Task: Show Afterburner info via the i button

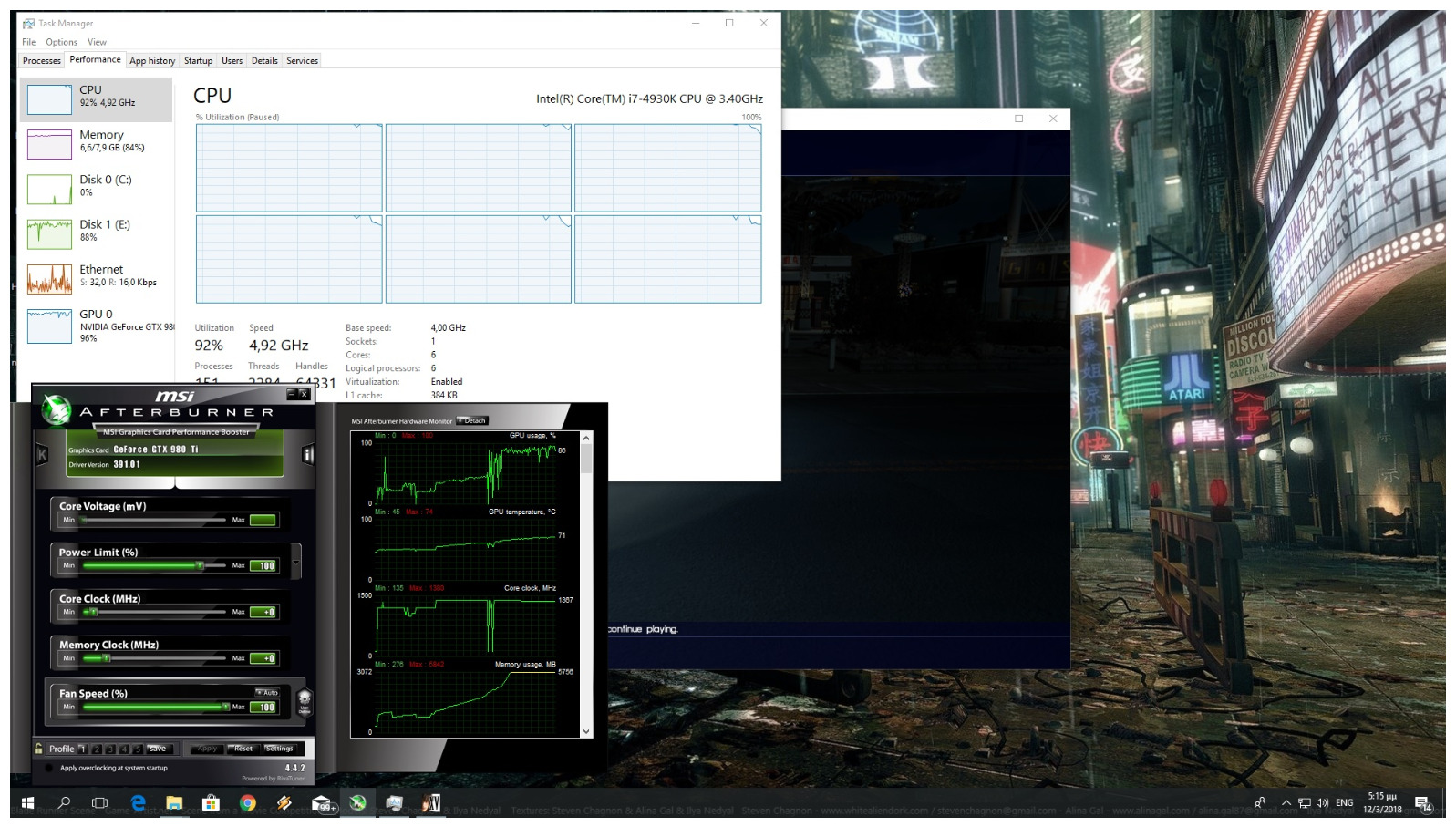Action: pos(308,454)
